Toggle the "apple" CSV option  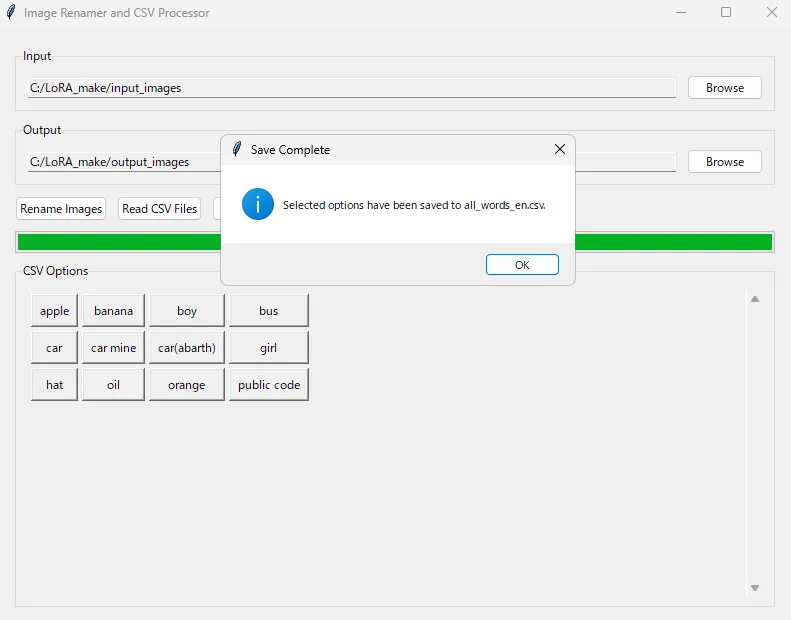click(x=54, y=311)
